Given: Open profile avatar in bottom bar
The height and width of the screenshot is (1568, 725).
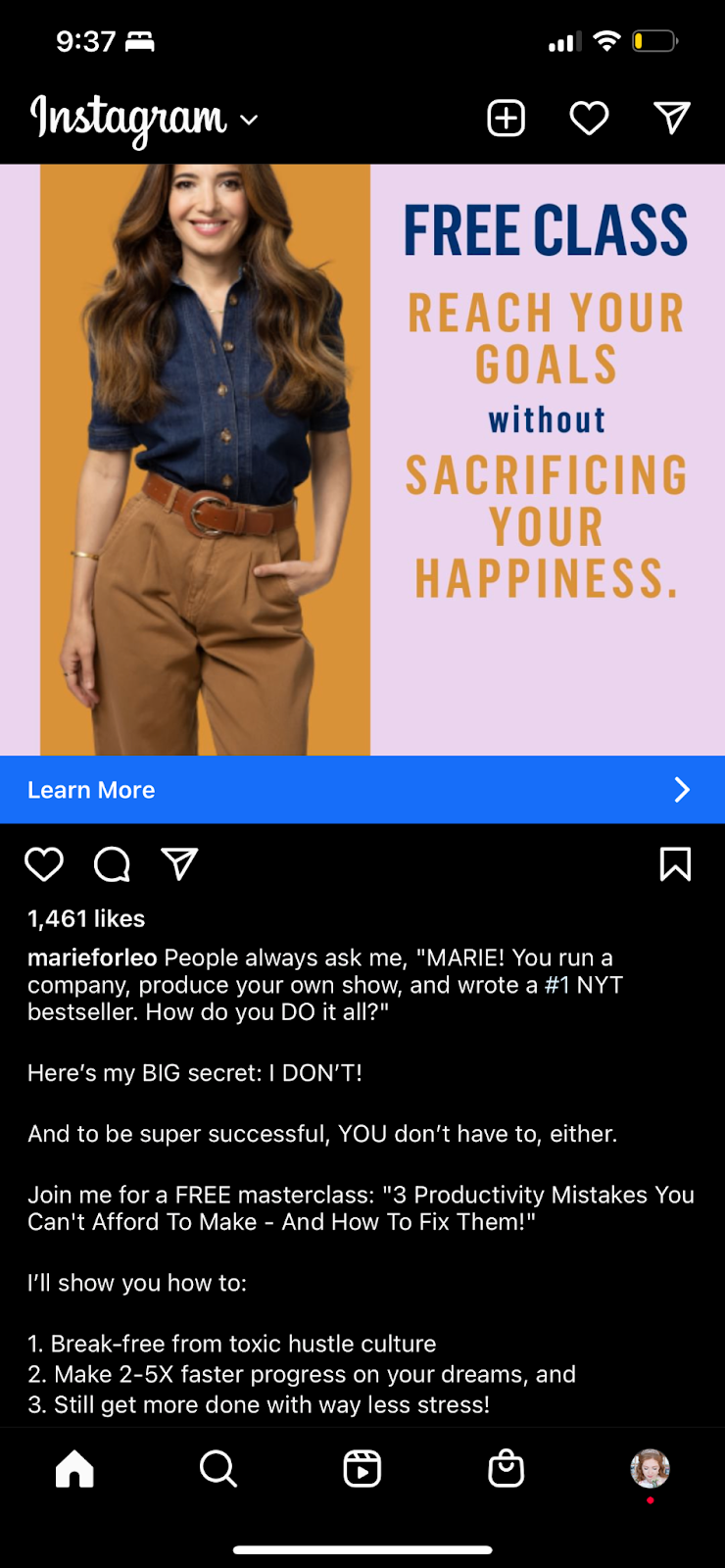Looking at the screenshot, I should click(x=650, y=1469).
